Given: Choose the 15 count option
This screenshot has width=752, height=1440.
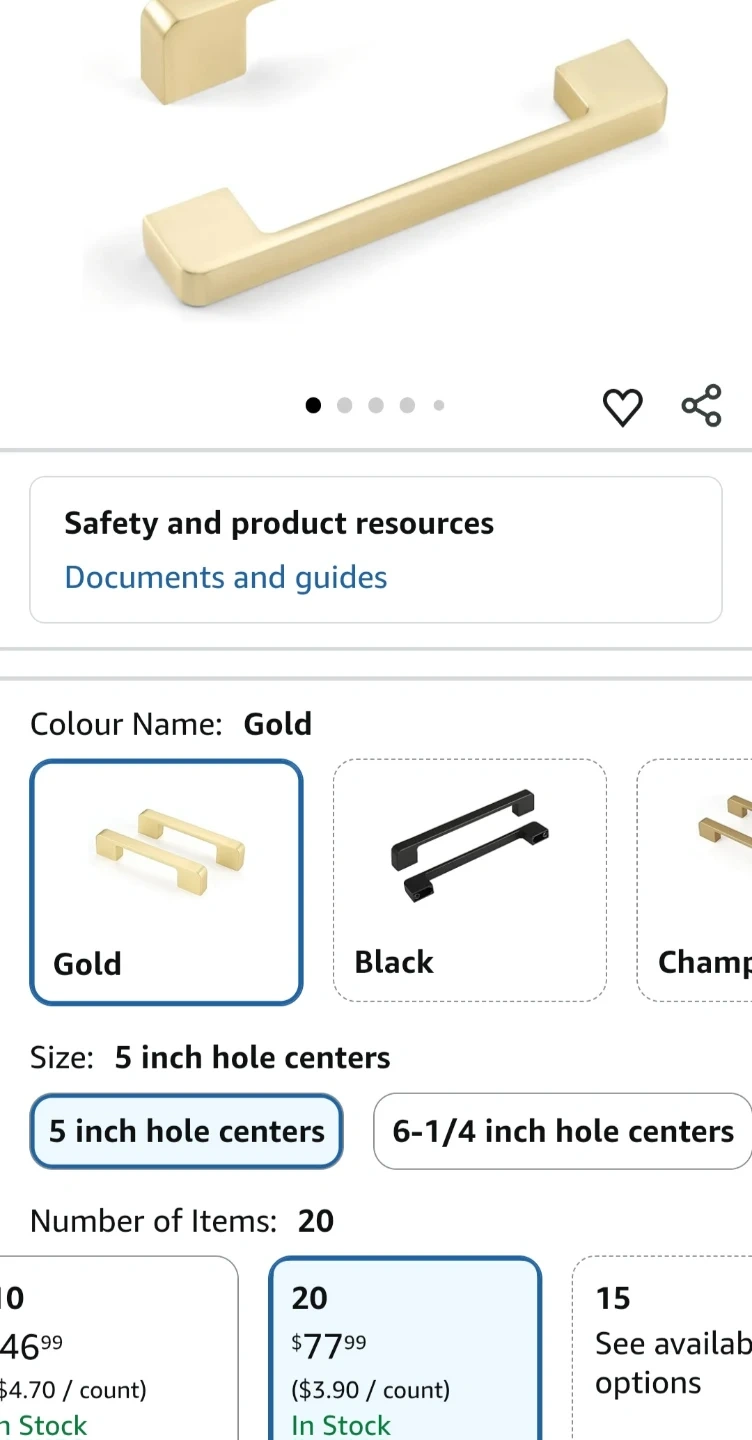Looking at the screenshot, I should click(x=664, y=1346).
